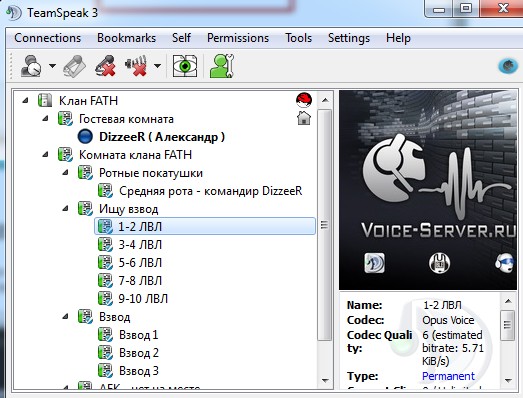This screenshot has width=523, height=398.
Task: Open the Settings menu
Action: click(x=349, y=38)
